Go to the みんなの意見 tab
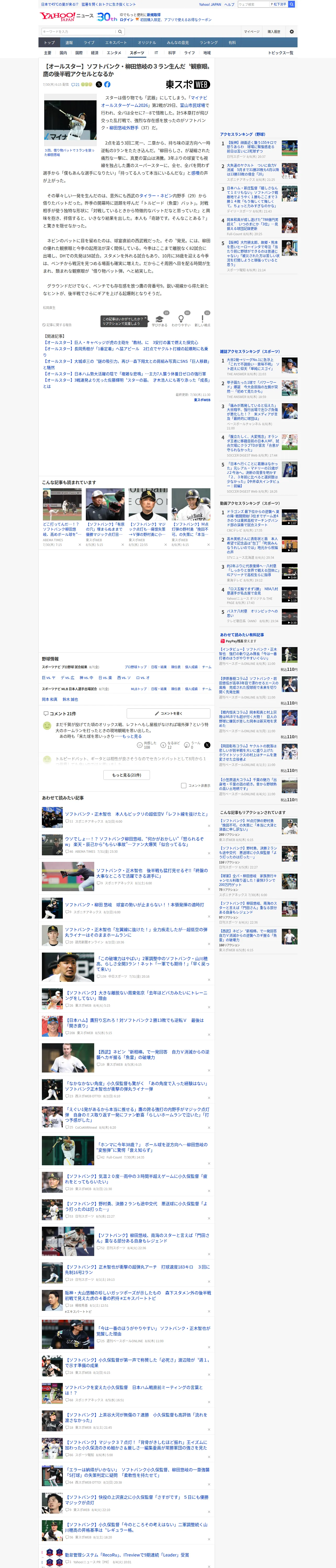The image size is (336, 1568). (x=177, y=43)
